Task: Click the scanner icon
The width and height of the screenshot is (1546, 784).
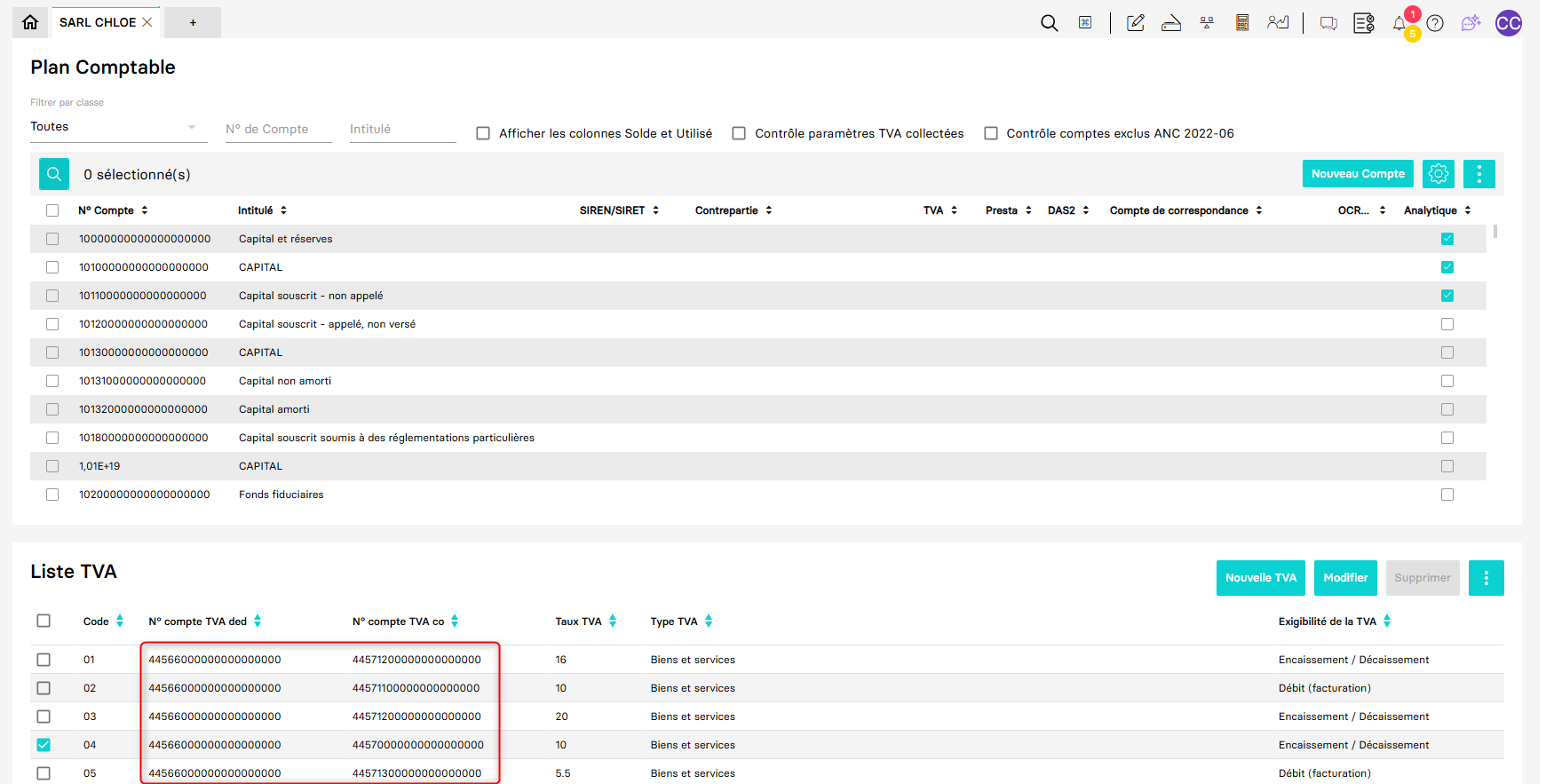Action: (x=1171, y=23)
